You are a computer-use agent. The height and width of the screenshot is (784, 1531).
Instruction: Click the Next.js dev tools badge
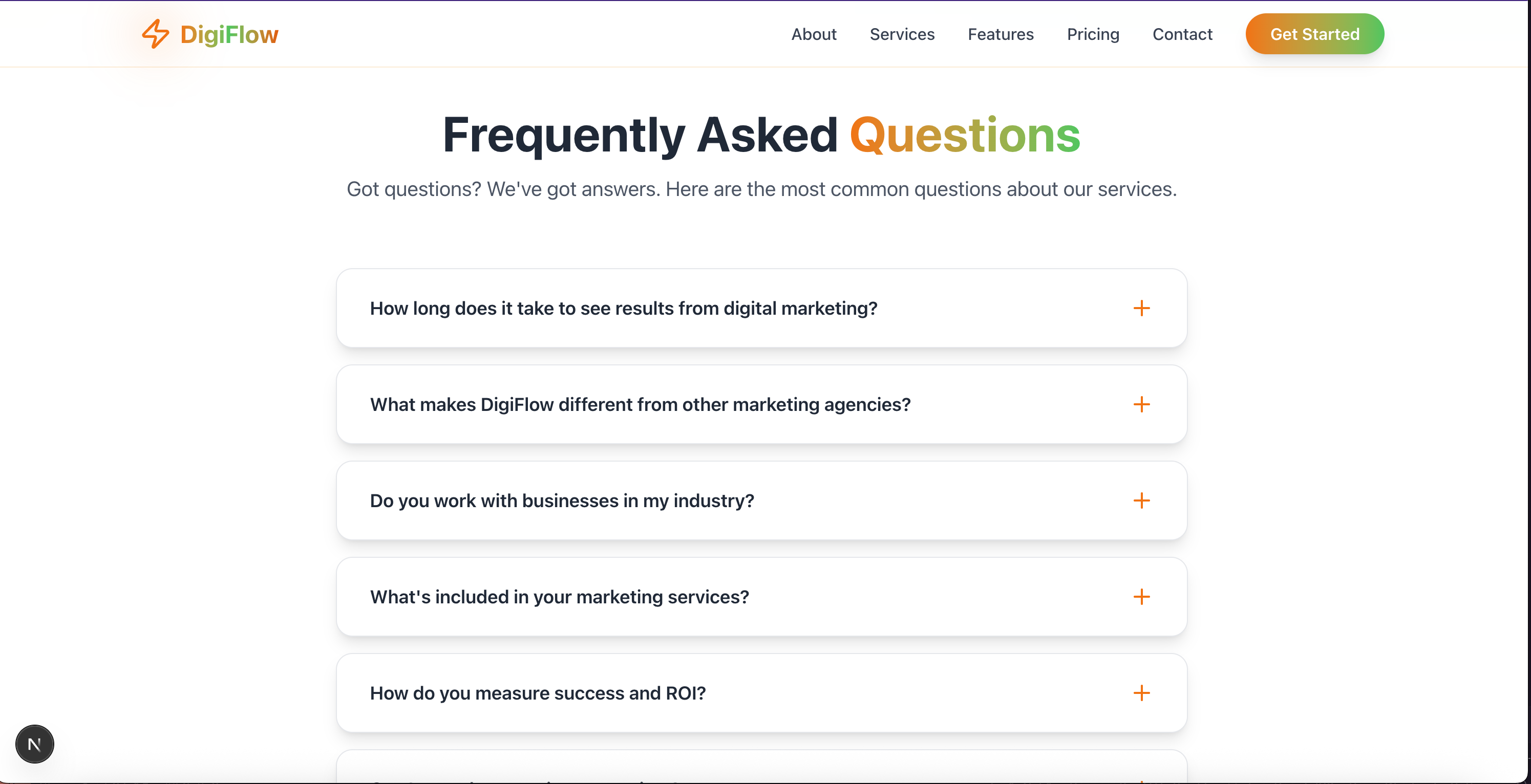tap(34, 744)
